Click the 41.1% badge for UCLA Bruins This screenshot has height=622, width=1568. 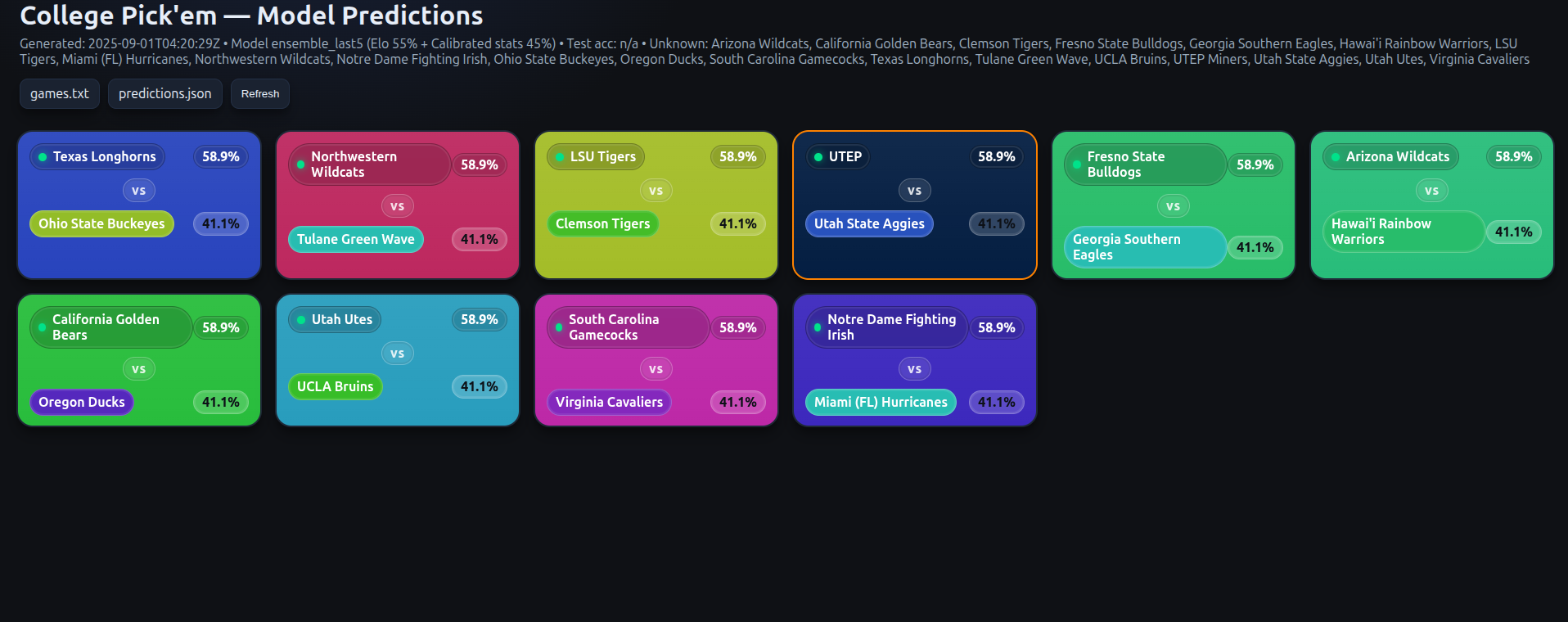coord(480,386)
